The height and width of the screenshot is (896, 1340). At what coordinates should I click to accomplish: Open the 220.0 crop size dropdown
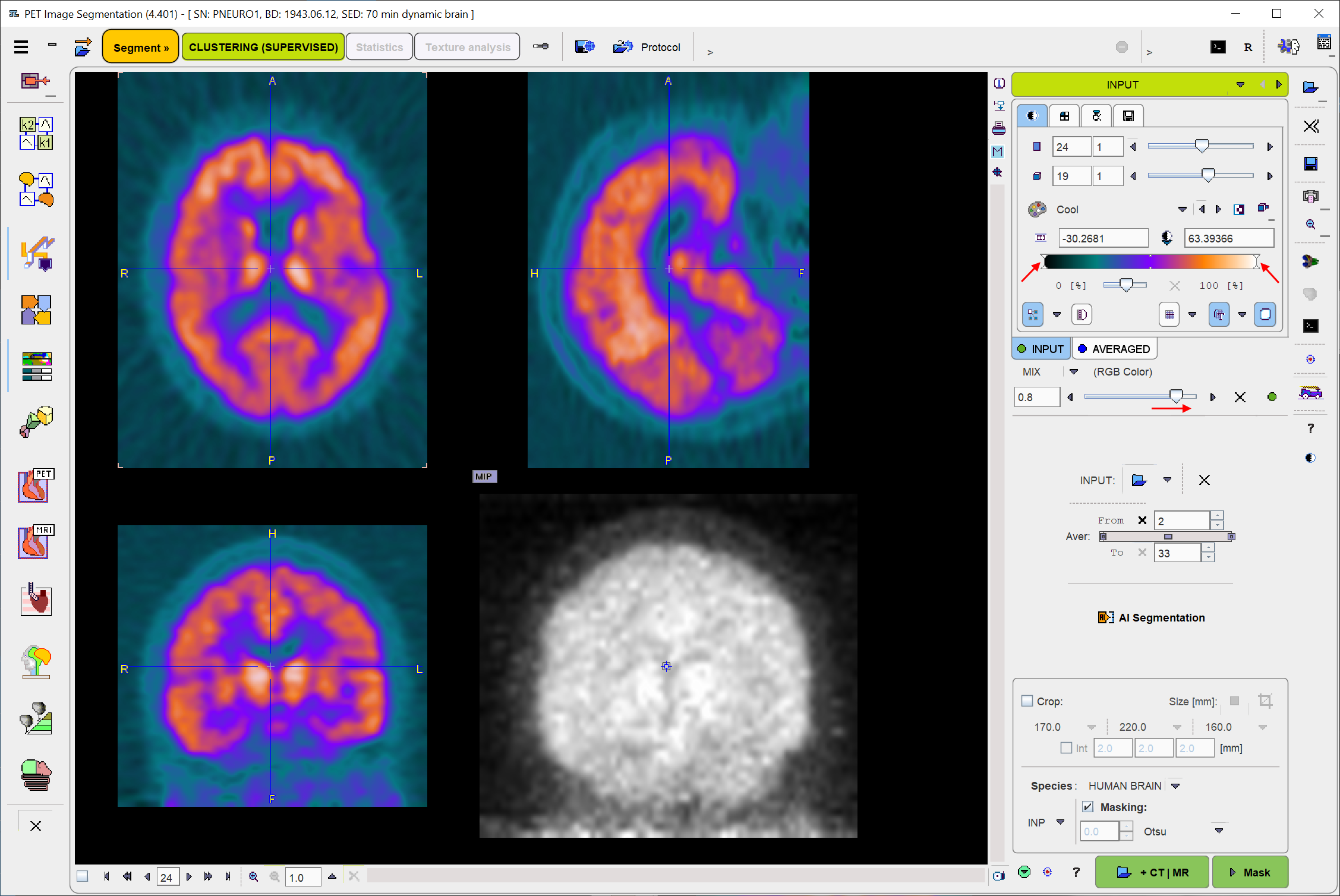(x=1177, y=727)
